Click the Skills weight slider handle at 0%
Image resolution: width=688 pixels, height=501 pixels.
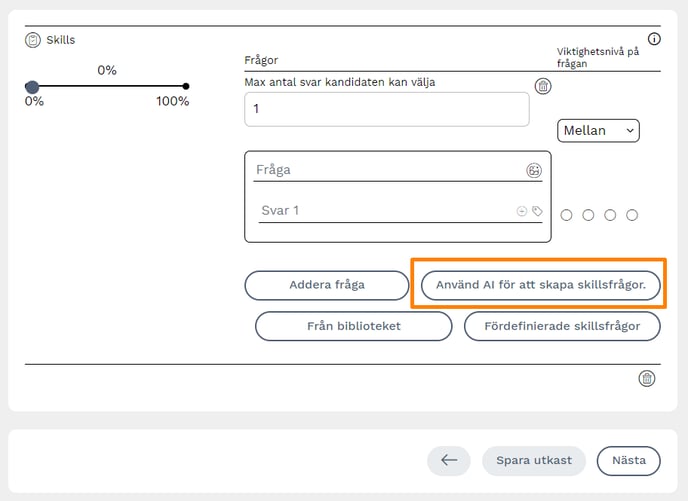(x=32, y=87)
